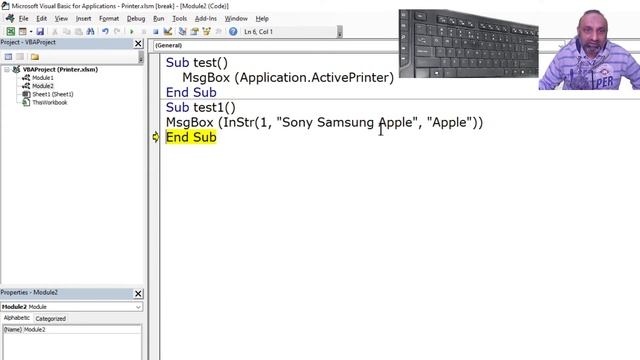Toggle Folders view in Project panel

coord(35,57)
